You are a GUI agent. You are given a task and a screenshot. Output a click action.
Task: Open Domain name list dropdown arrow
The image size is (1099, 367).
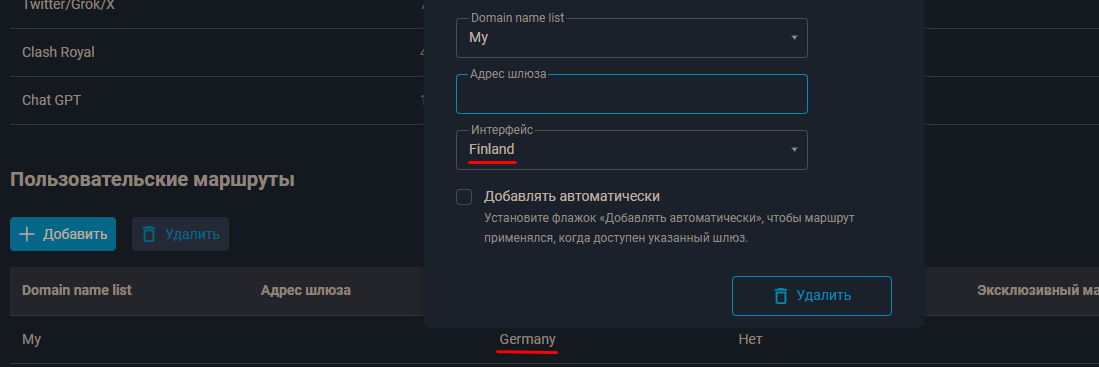pos(794,38)
